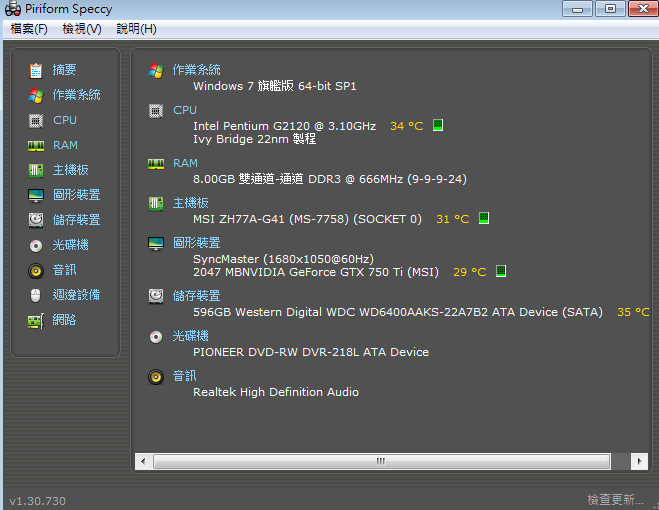The width and height of the screenshot is (659, 510).
Task: Open the 檢視(V) menu
Action: click(82, 29)
